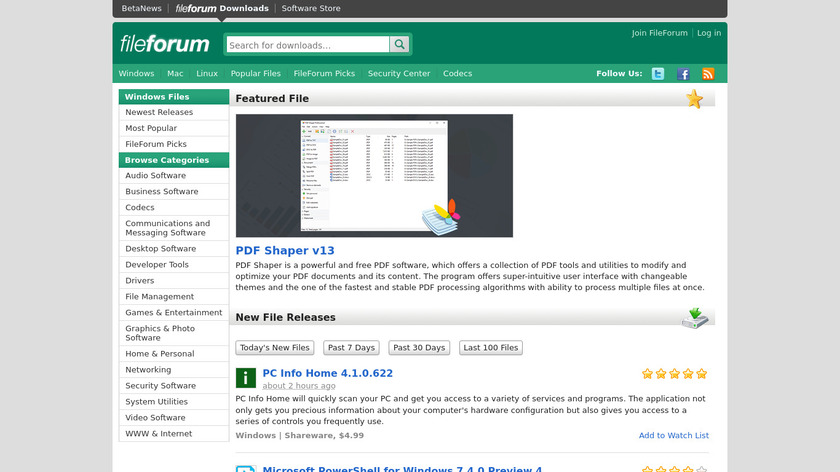Click the 'about 2 hours ago' timestamp

[x=299, y=386]
